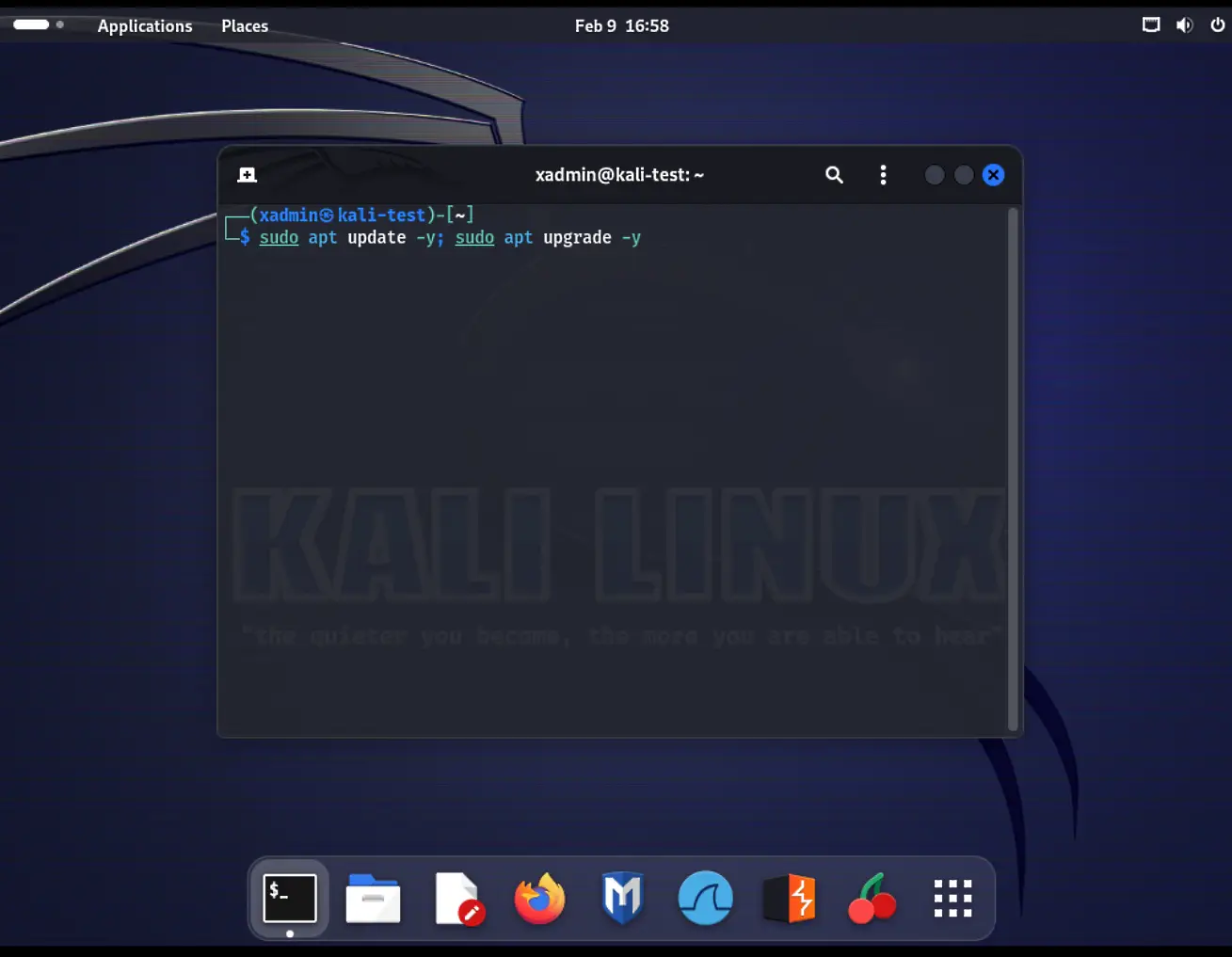Screen dimensions: 1232x957
Task: Open the terminal search magnifier
Action: [x=834, y=175]
